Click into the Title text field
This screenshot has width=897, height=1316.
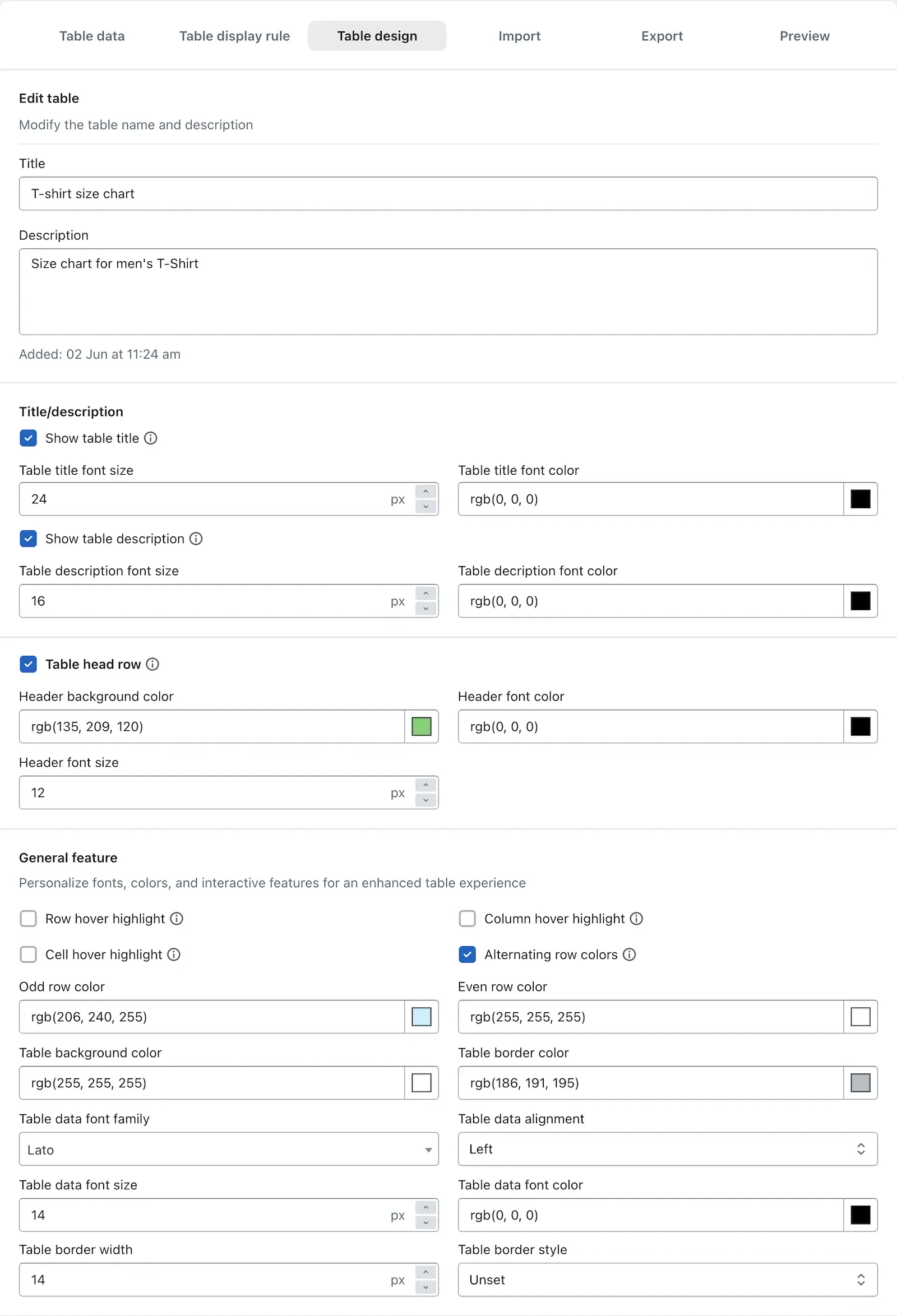[x=449, y=194]
